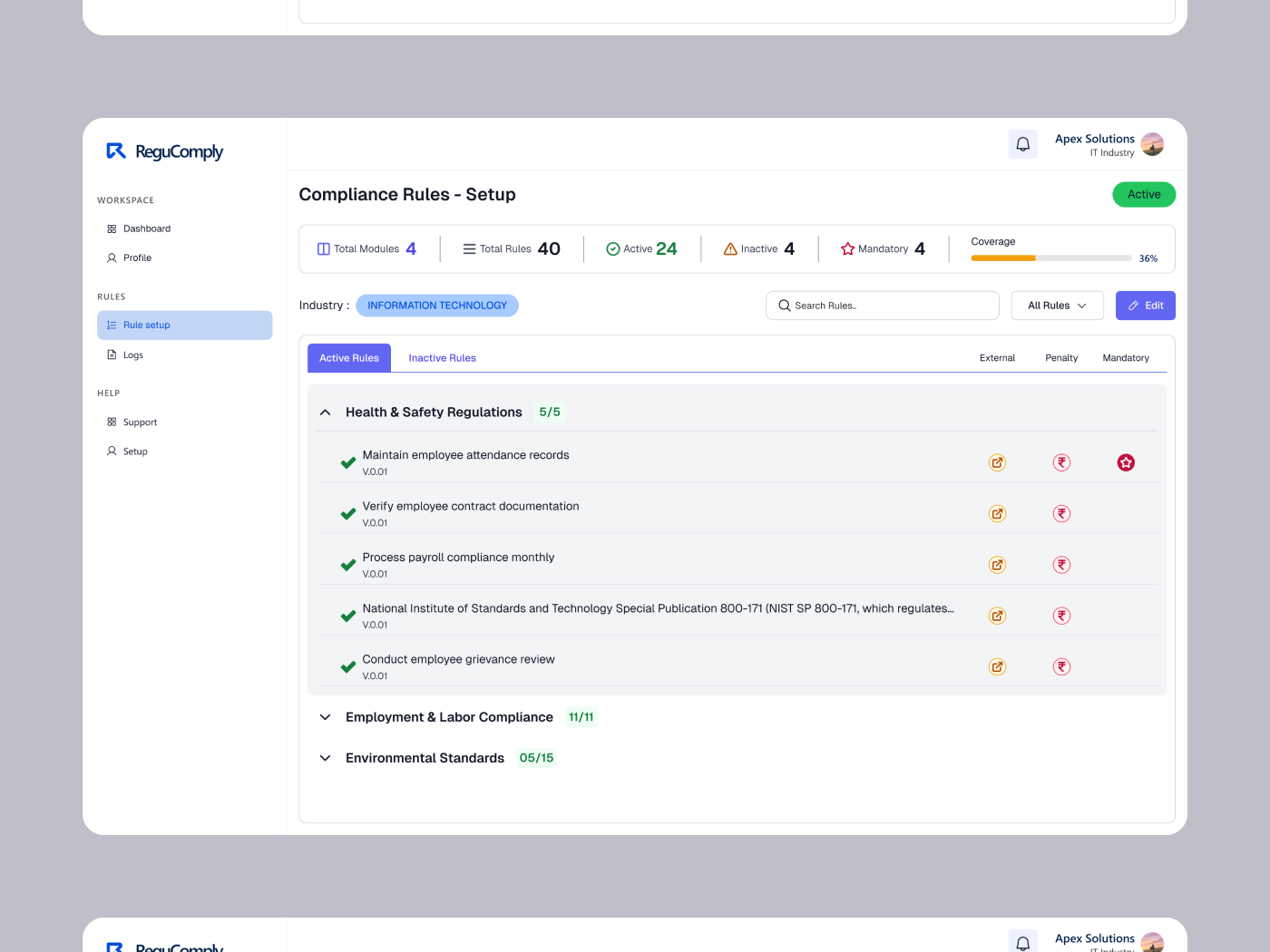Open the All Rules filter dropdown
This screenshot has height=952, width=1270.
(x=1057, y=306)
